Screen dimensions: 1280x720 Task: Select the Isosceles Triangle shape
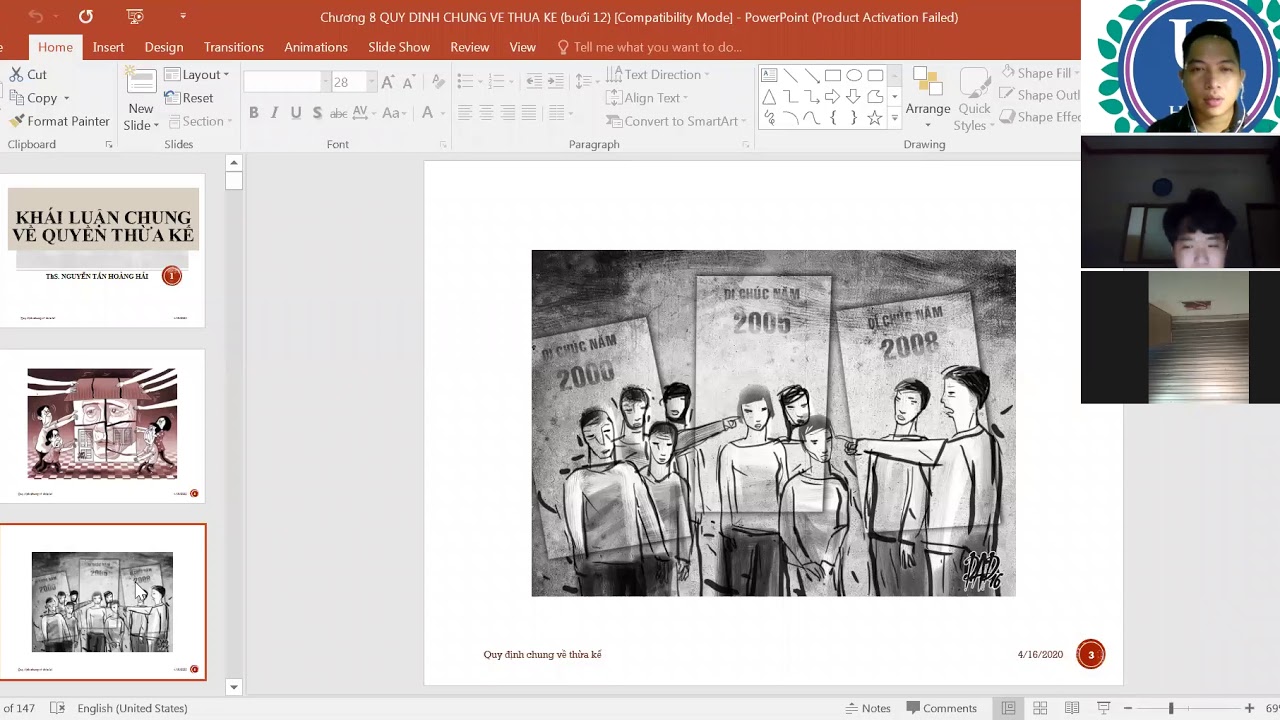point(769,97)
